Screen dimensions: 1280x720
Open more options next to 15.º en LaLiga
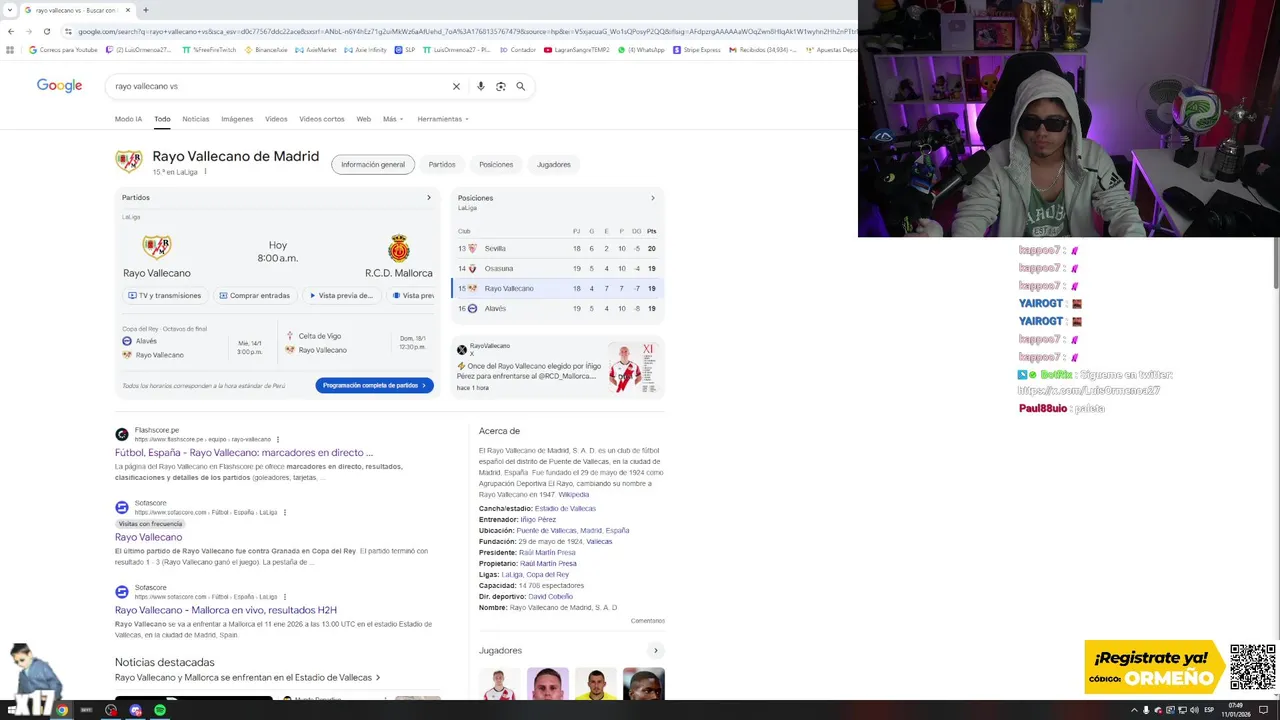tap(205, 172)
